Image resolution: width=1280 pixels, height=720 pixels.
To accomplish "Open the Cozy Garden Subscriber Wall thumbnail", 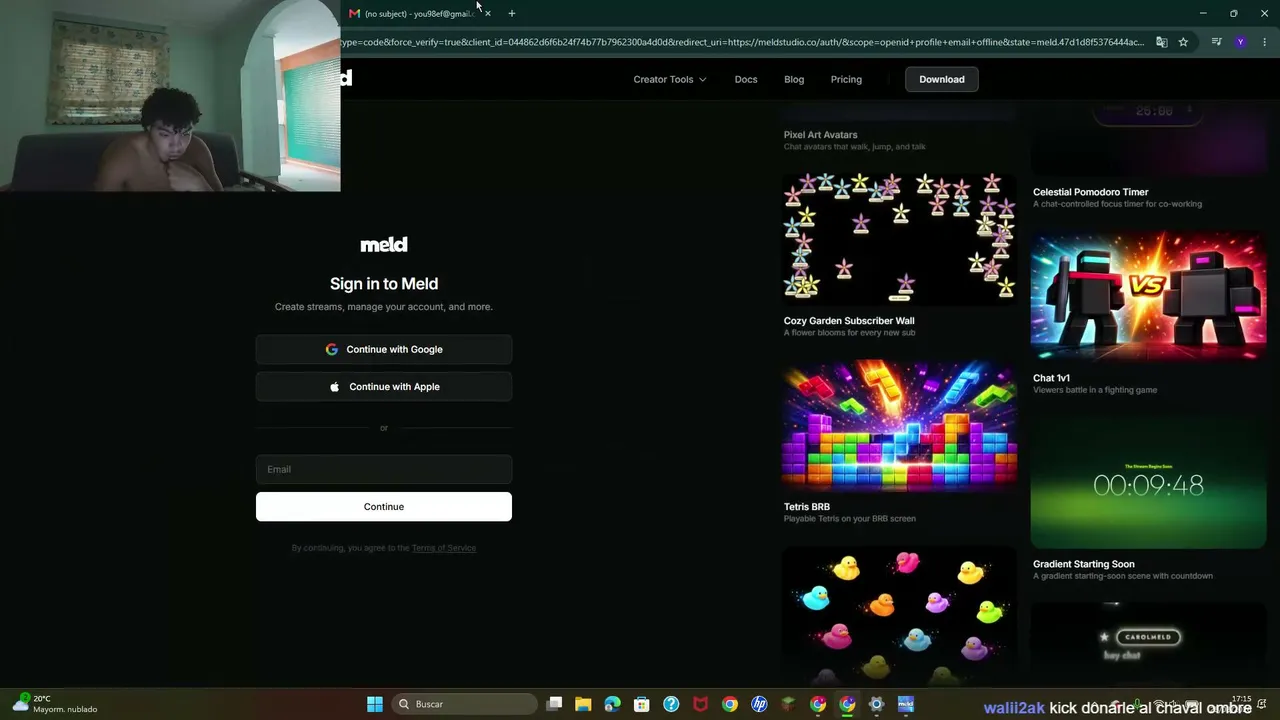I will [x=899, y=238].
